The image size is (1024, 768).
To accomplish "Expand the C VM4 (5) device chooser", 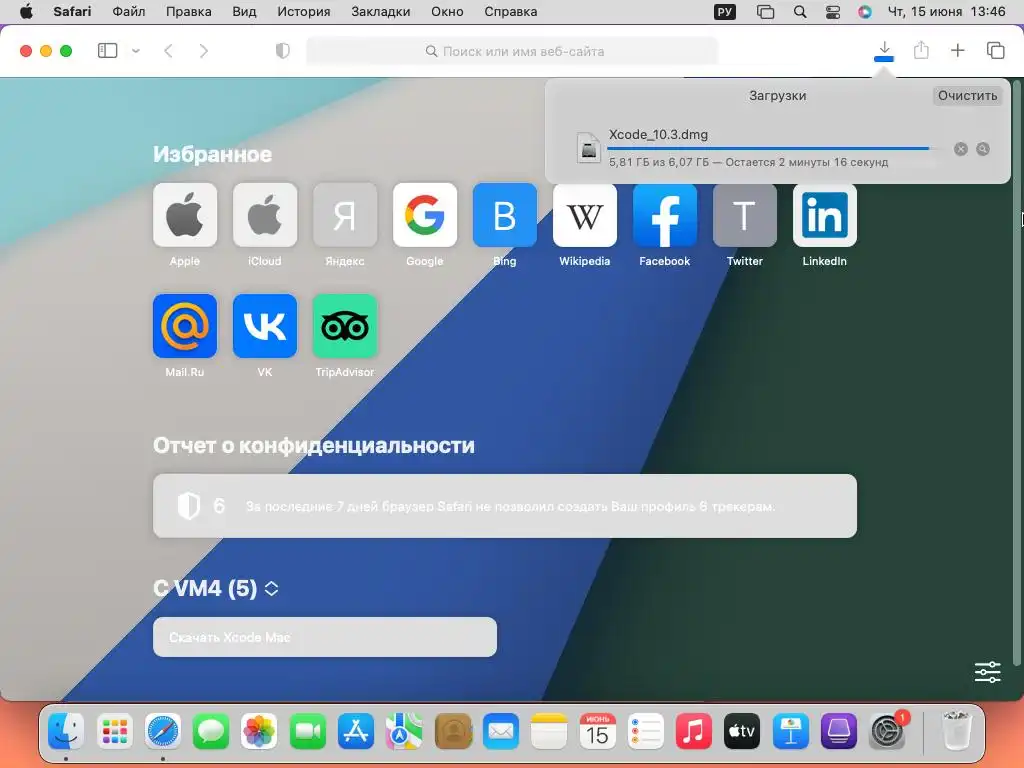I will [272, 588].
